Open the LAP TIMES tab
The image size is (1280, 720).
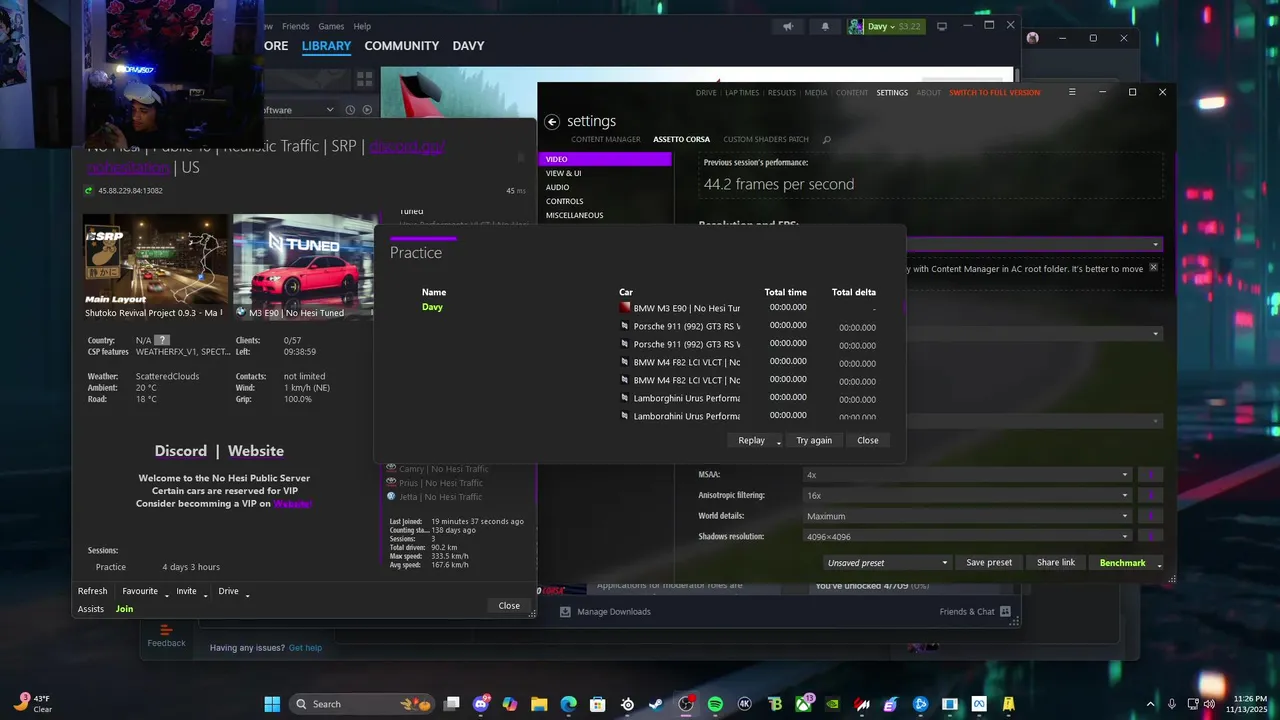[742, 92]
